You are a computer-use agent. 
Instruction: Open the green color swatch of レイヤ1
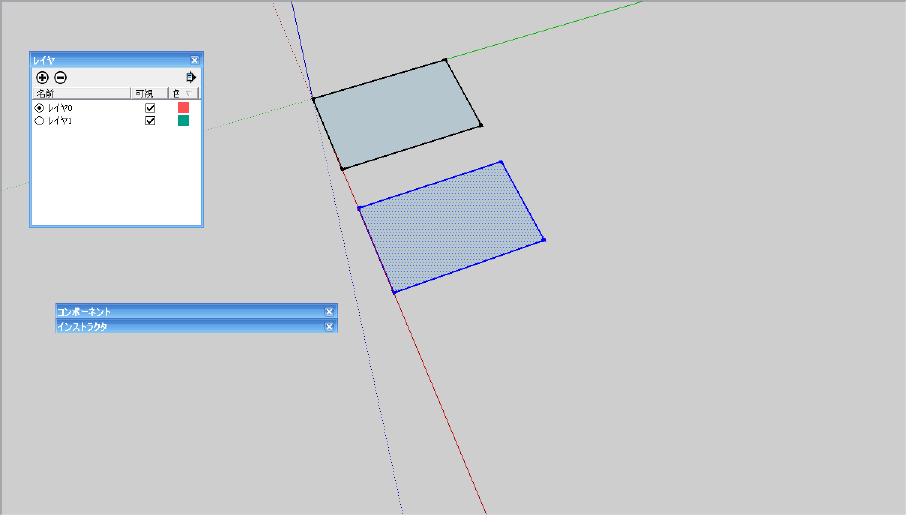(183, 120)
